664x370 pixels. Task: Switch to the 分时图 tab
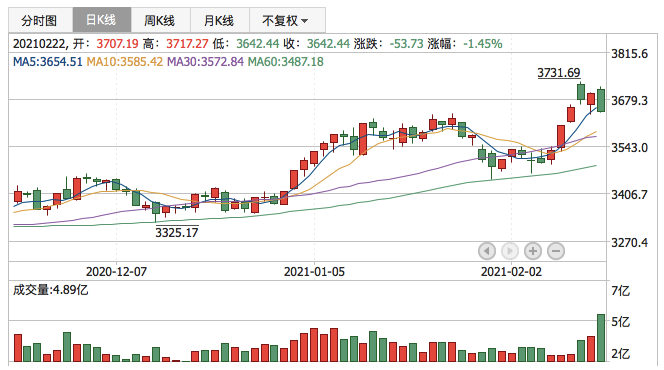pos(41,20)
